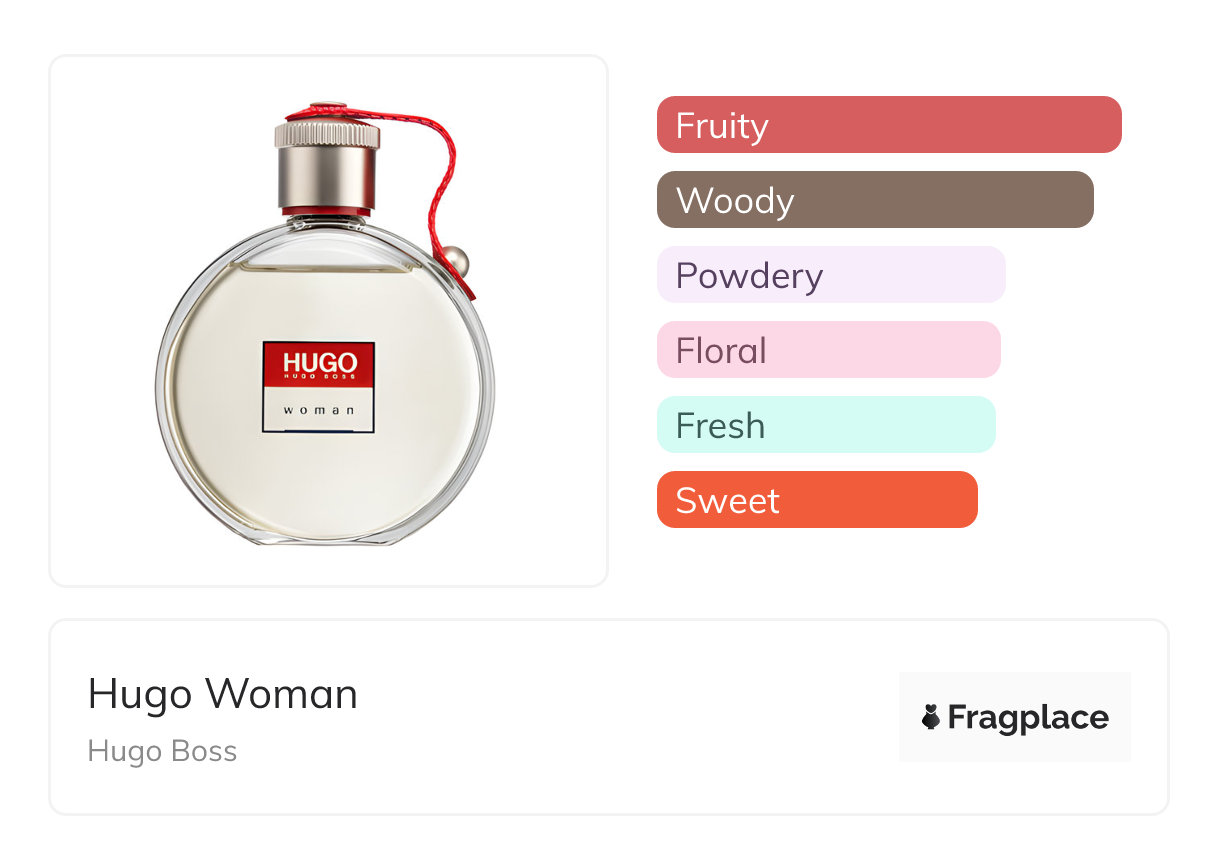Click the Hugo Woman title text
The width and height of the screenshot is (1218, 864).
(x=223, y=694)
